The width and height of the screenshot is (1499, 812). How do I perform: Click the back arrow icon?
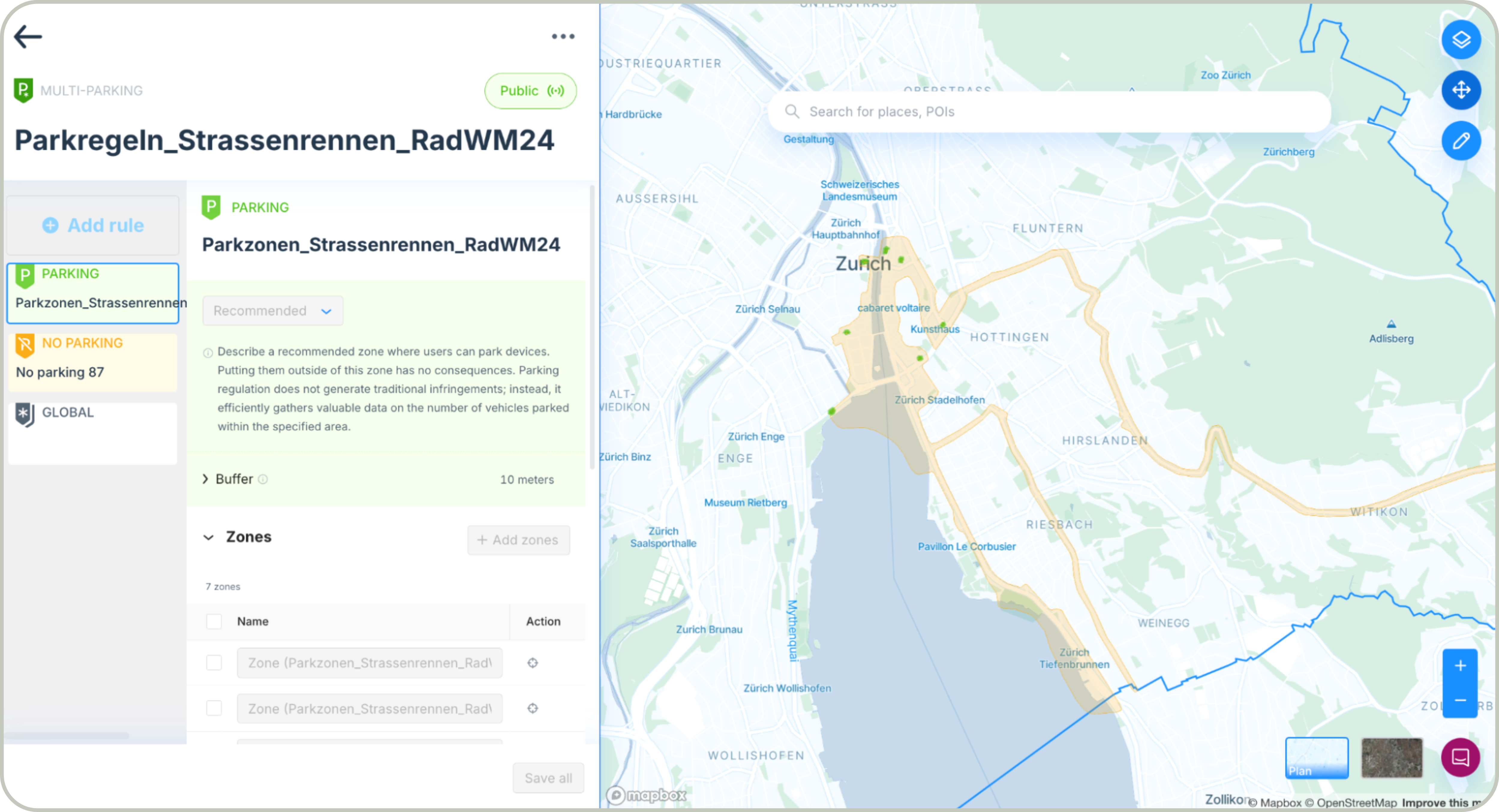coord(28,37)
